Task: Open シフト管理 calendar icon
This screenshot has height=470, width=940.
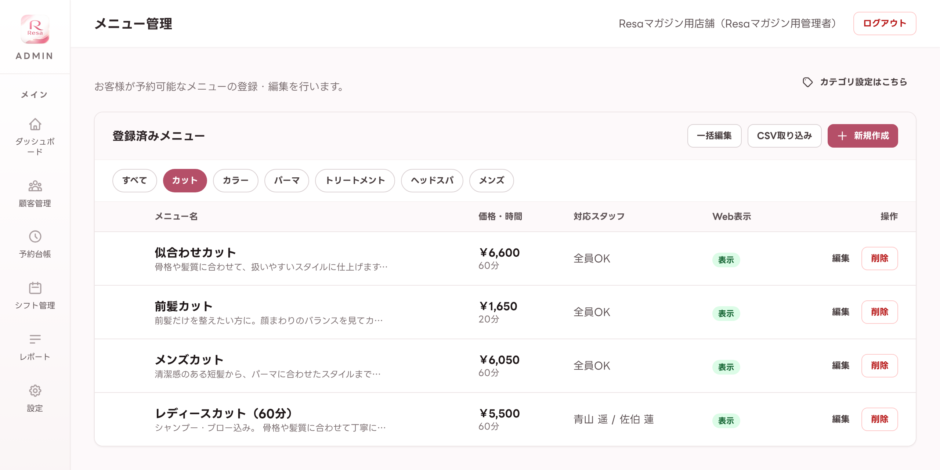Action: coord(35,288)
